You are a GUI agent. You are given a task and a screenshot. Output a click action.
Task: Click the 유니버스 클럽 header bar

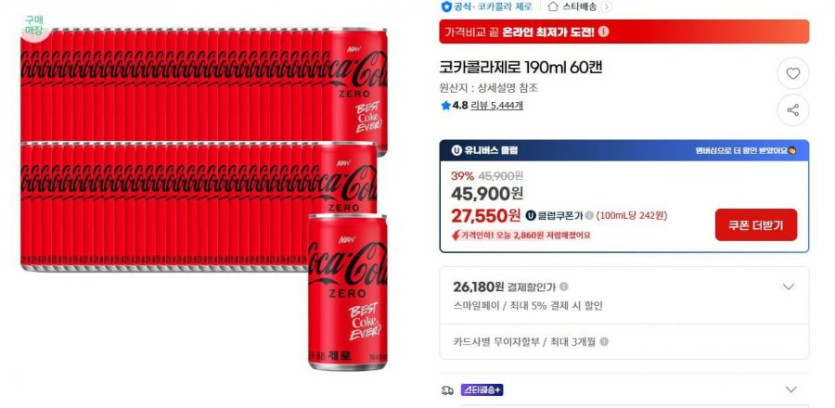tap(624, 150)
